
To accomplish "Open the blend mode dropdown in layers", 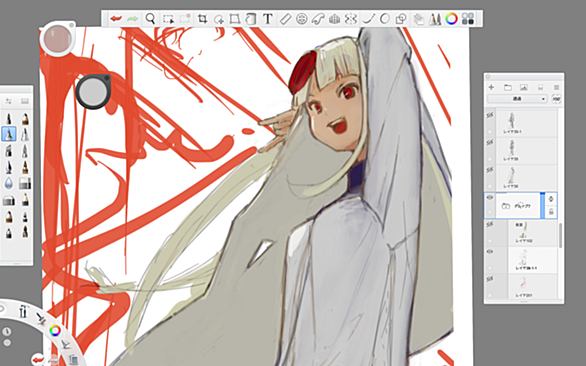I will click(x=517, y=99).
